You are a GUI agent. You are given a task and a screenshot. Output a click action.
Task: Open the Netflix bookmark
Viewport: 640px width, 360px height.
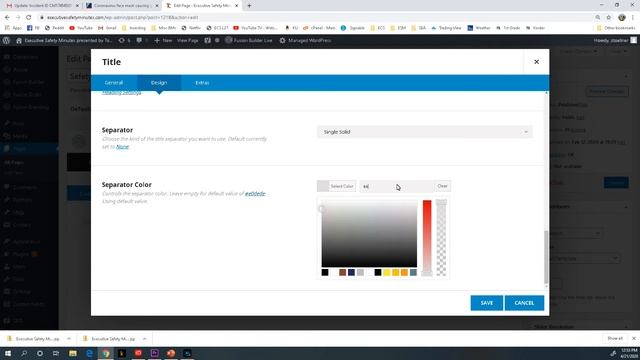191,28
